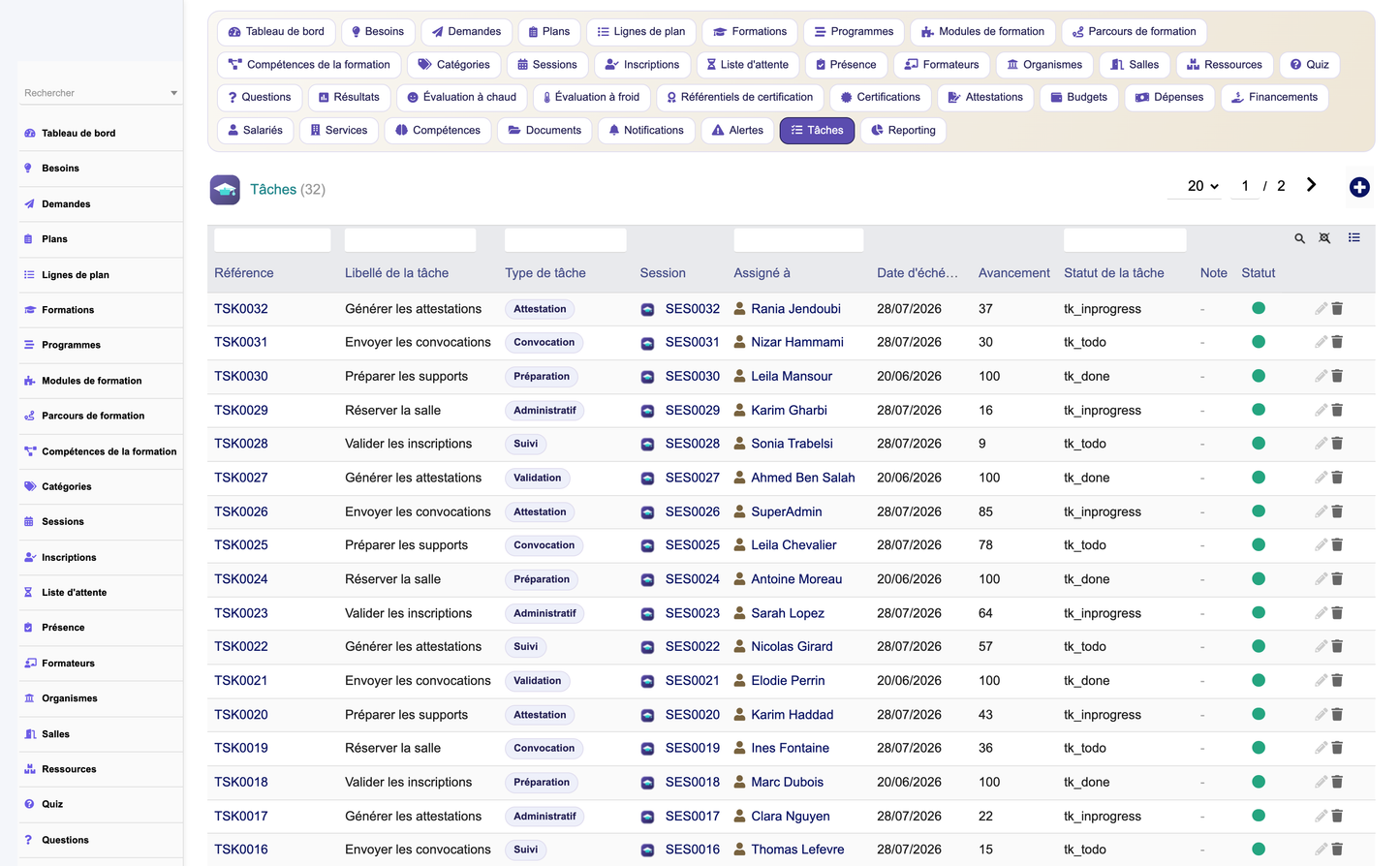Screen dimensions: 1400x866
Task: Click green status dot for TSK0028
Action: pyautogui.click(x=1259, y=444)
